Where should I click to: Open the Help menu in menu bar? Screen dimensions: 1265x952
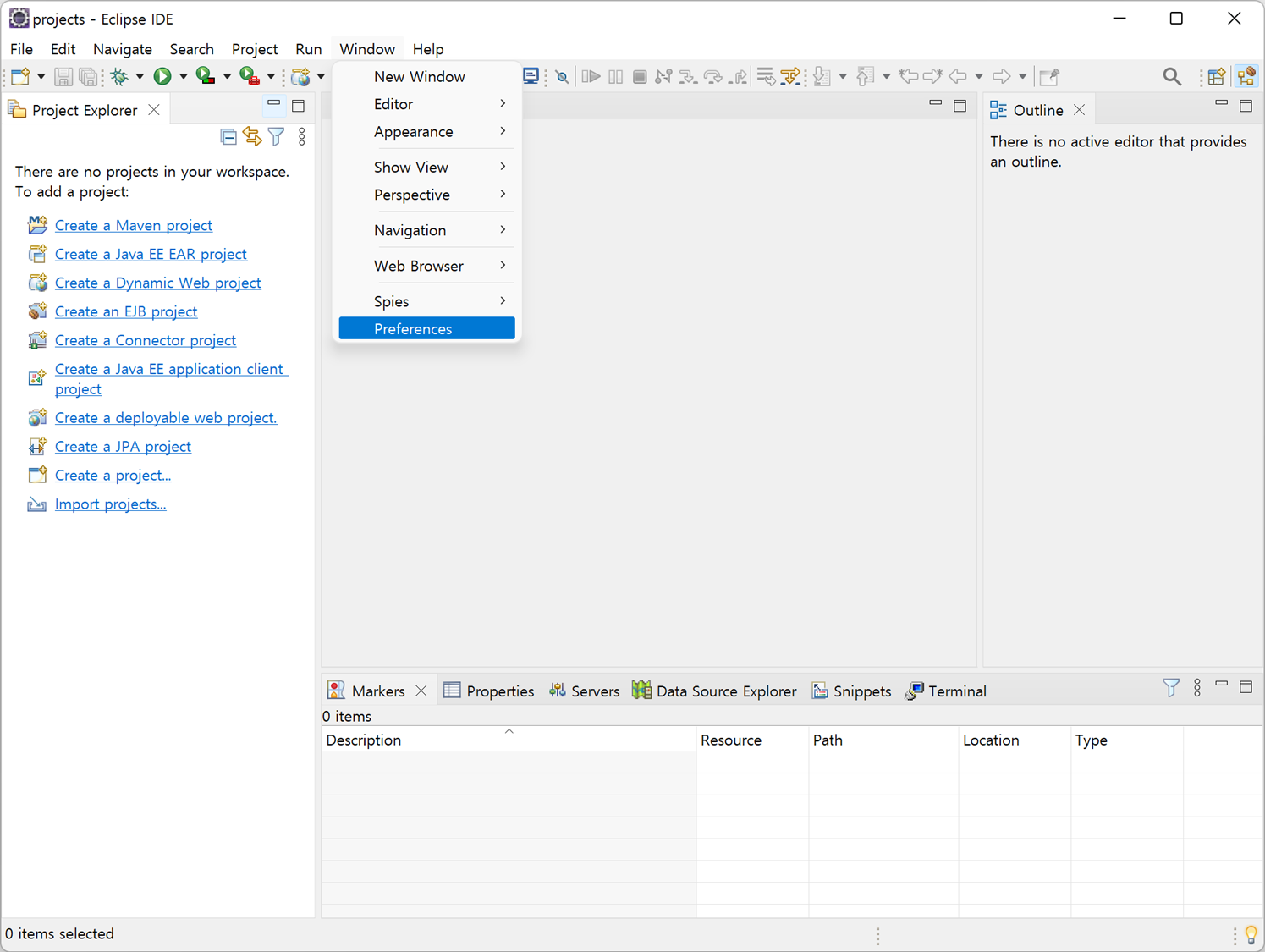(x=428, y=49)
